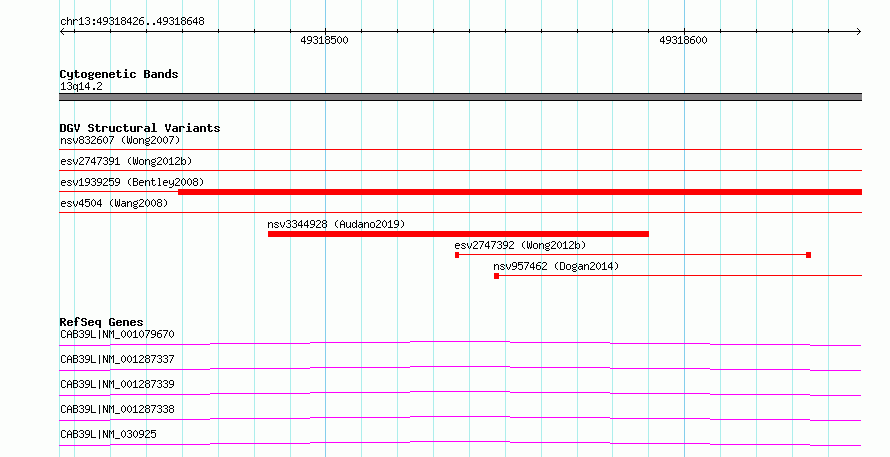Screen dimensions: 890x457
Task: Click the left end marker of esv2747392
Action: coord(457,255)
